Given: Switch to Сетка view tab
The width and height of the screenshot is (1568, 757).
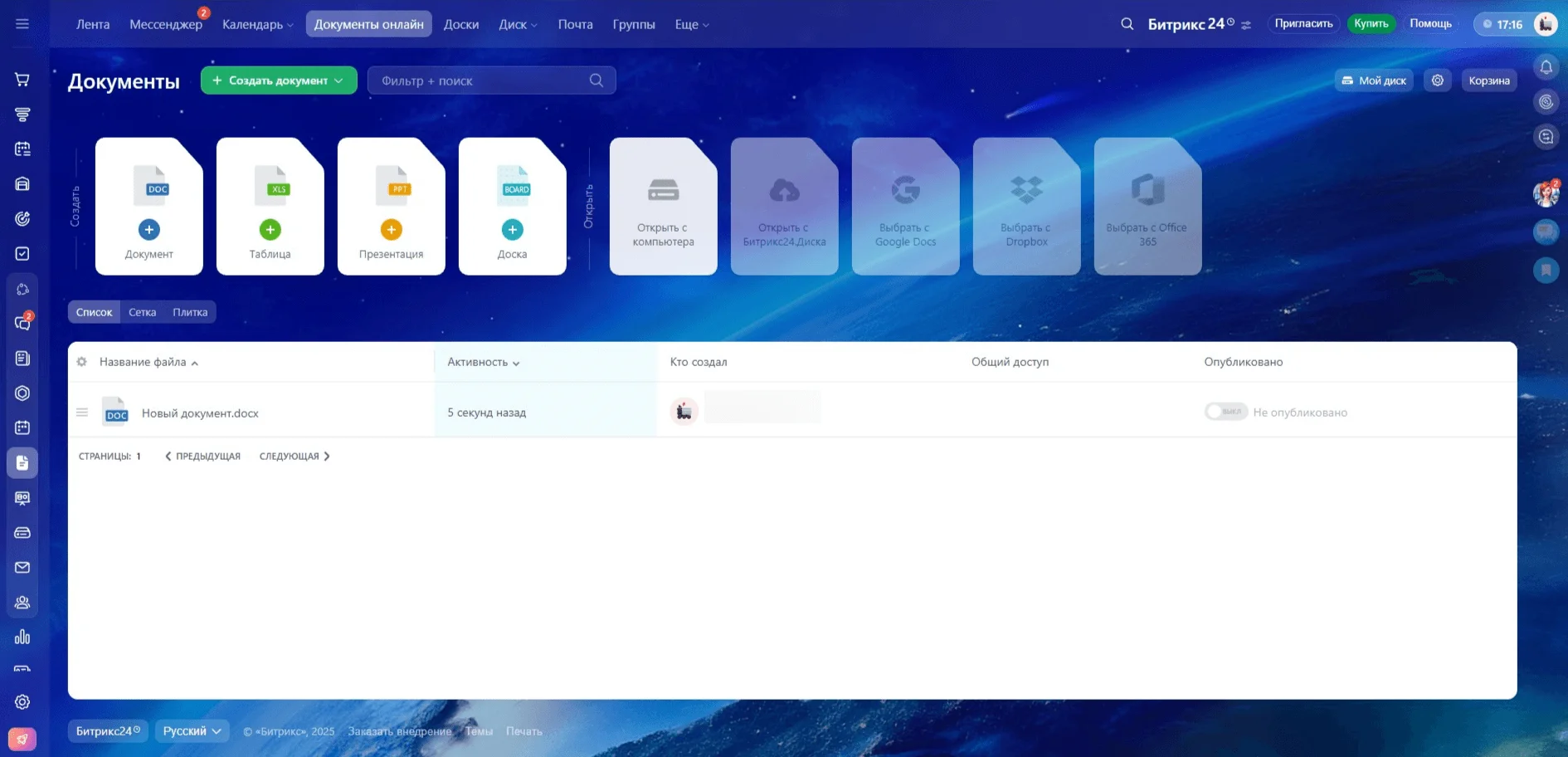Looking at the screenshot, I should [x=142, y=312].
